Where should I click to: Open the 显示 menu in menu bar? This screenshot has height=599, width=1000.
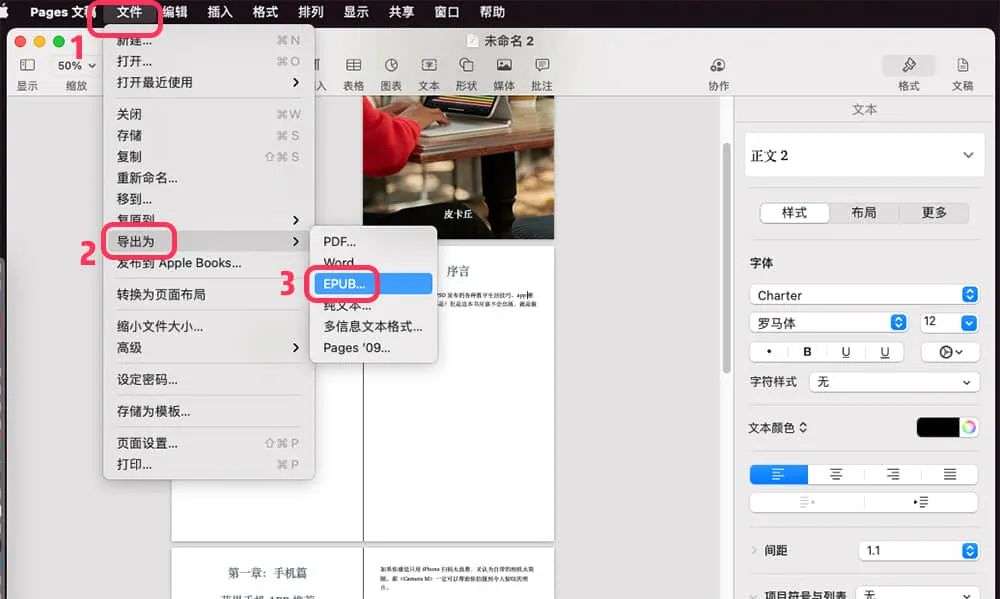tap(356, 12)
